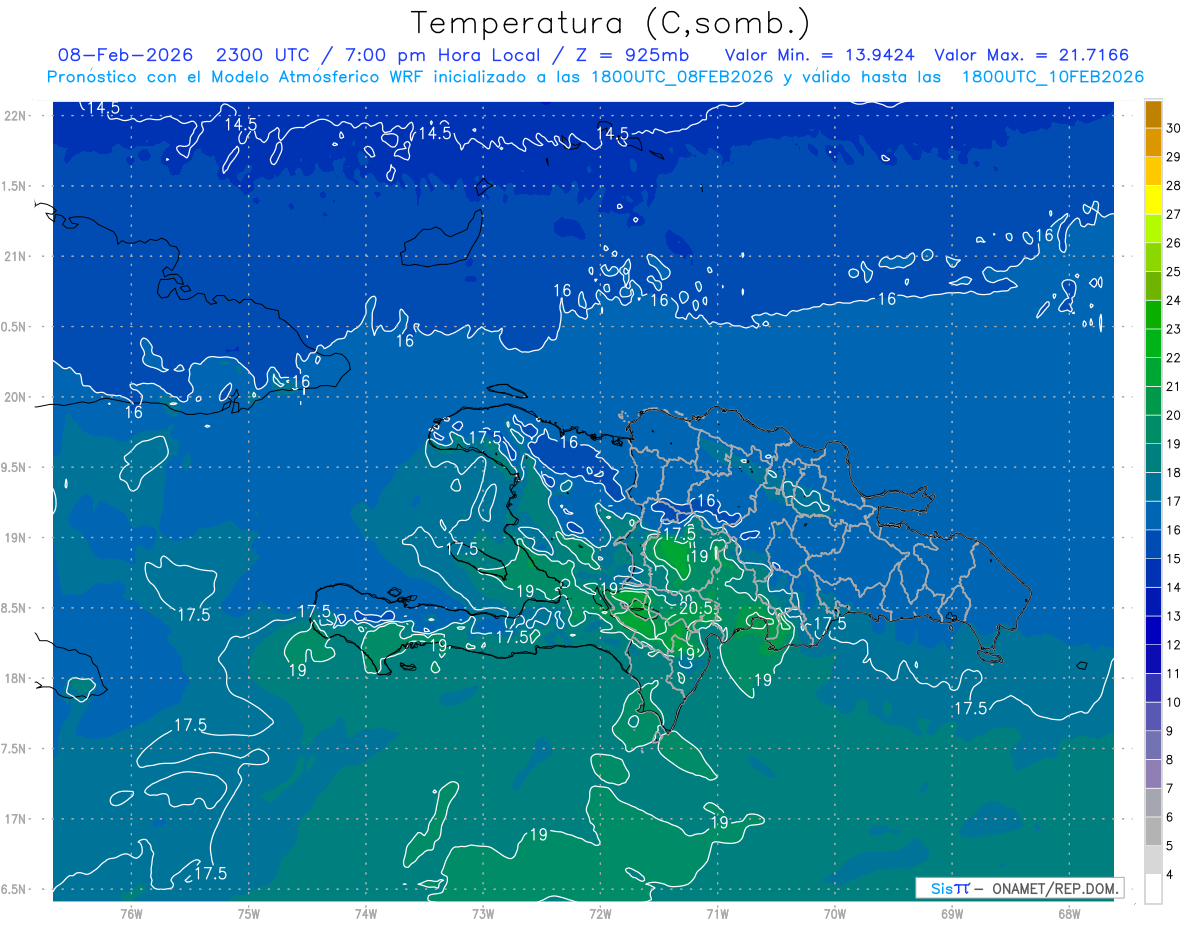
Task: Click the title 'Temperatura (C,somb.)'
Action: click(x=611, y=23)
